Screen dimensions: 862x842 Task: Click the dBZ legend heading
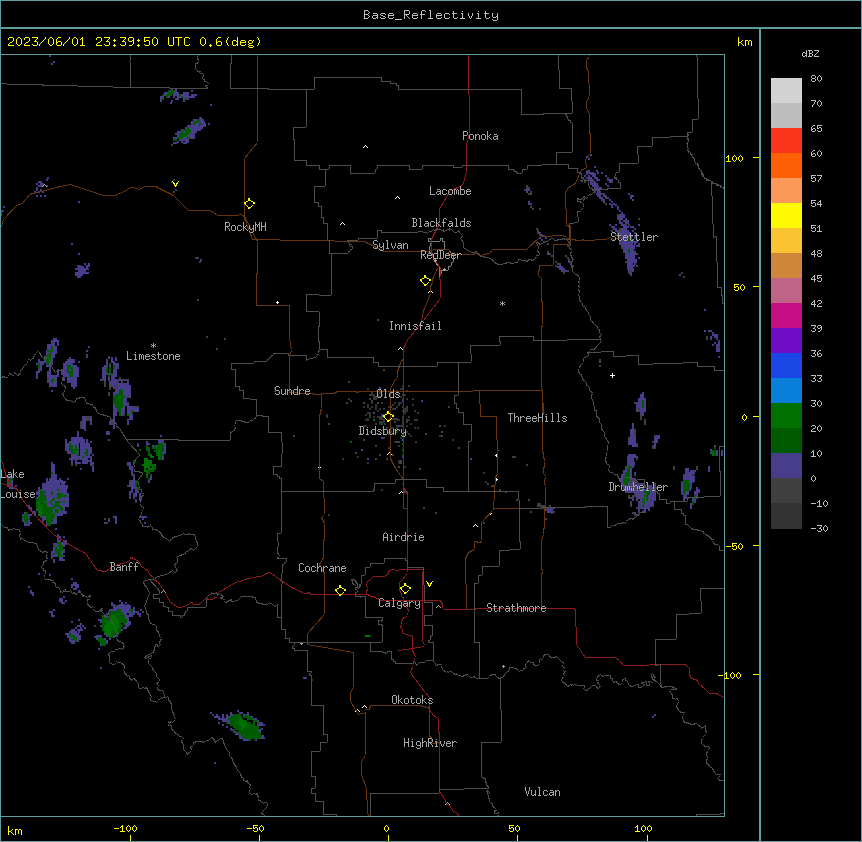[x=810, y=53]
